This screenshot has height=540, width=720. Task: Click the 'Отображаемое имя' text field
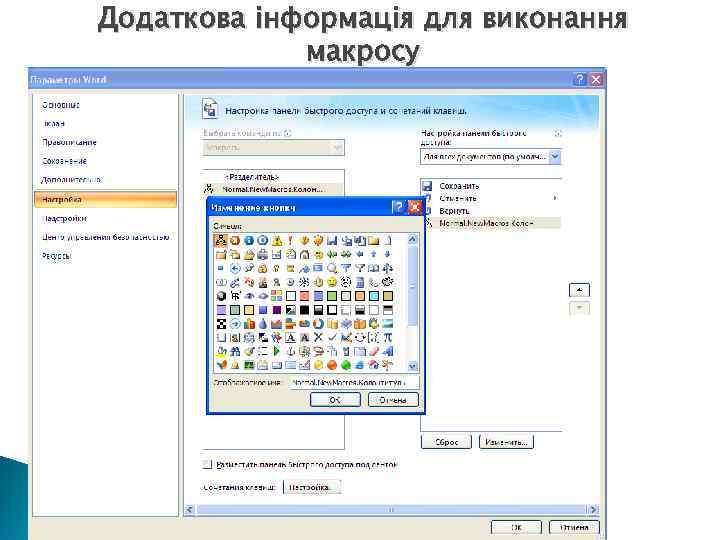point(354,382)
